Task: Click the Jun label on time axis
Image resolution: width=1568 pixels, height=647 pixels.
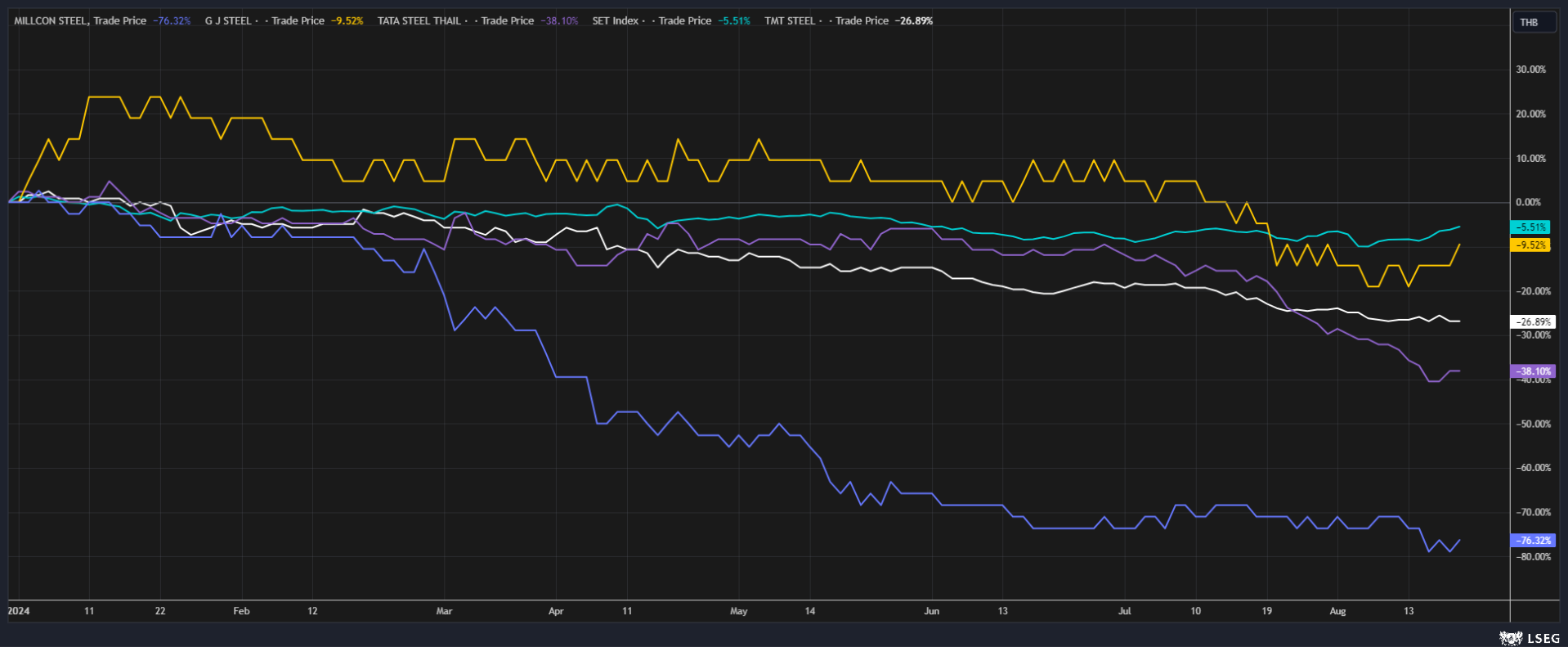Action: [x=931, y=612]
